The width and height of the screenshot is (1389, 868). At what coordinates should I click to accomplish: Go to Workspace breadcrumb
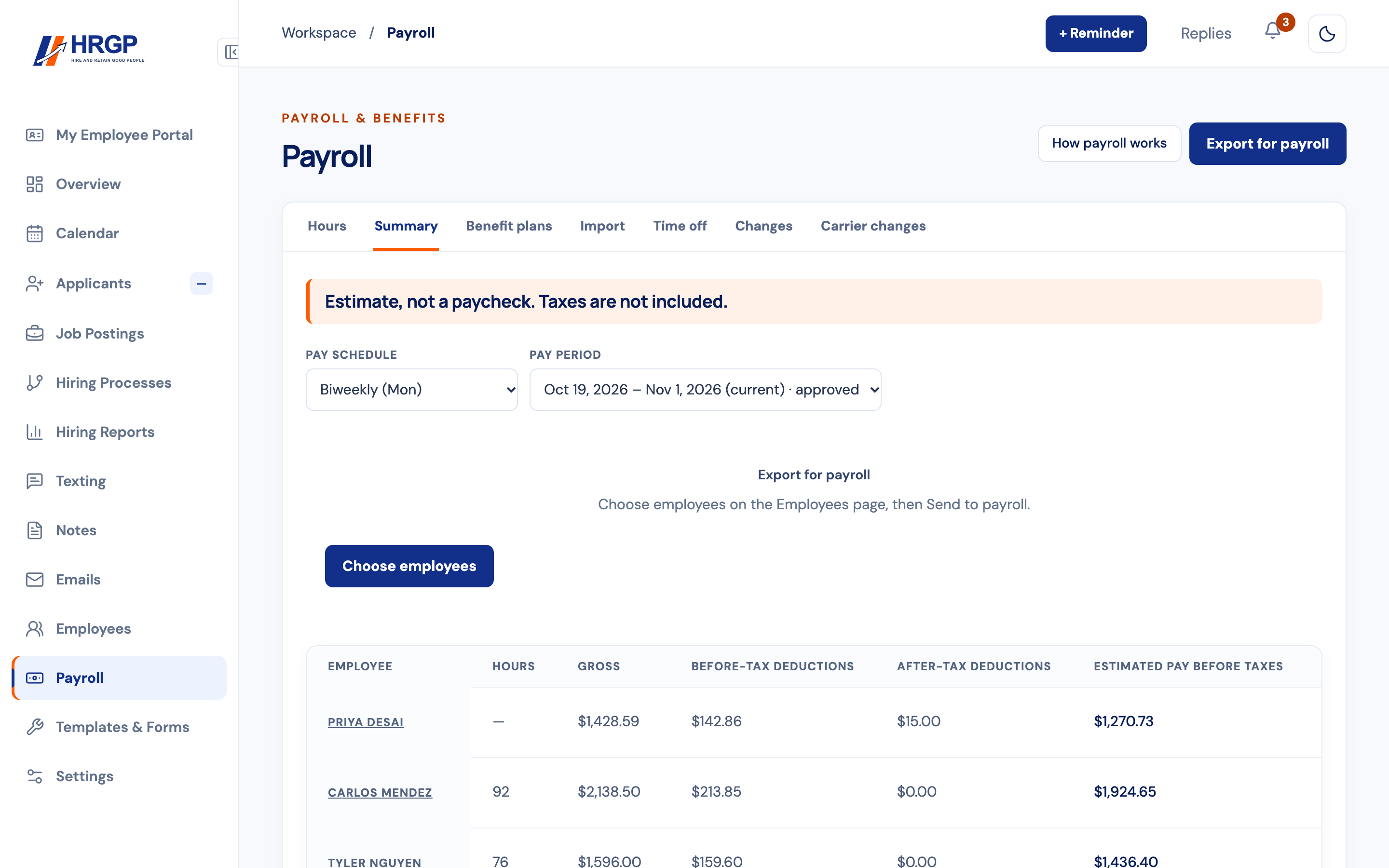pyautogui.click(x=319, y=33)
